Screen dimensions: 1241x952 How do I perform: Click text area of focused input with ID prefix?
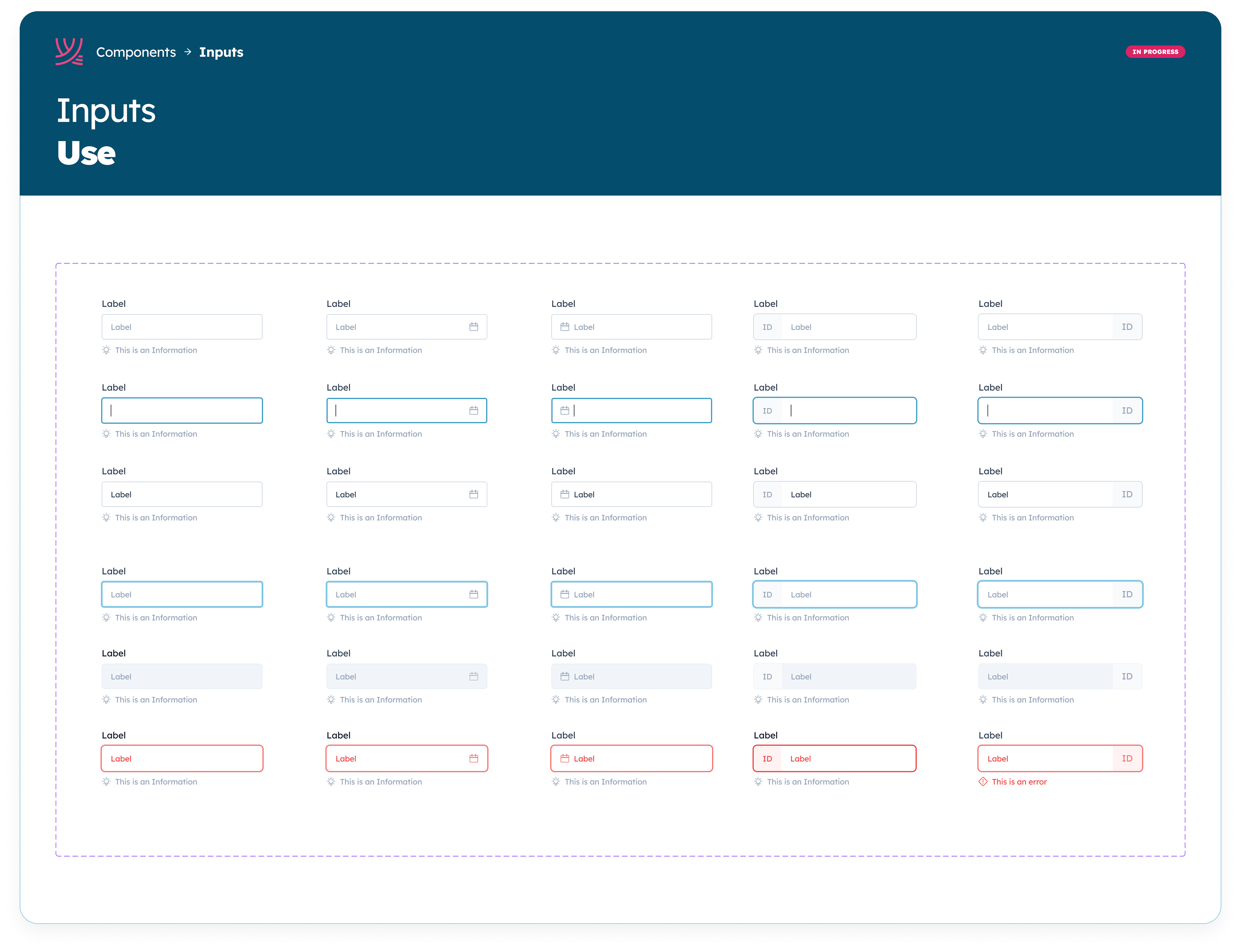click(848, 411)
